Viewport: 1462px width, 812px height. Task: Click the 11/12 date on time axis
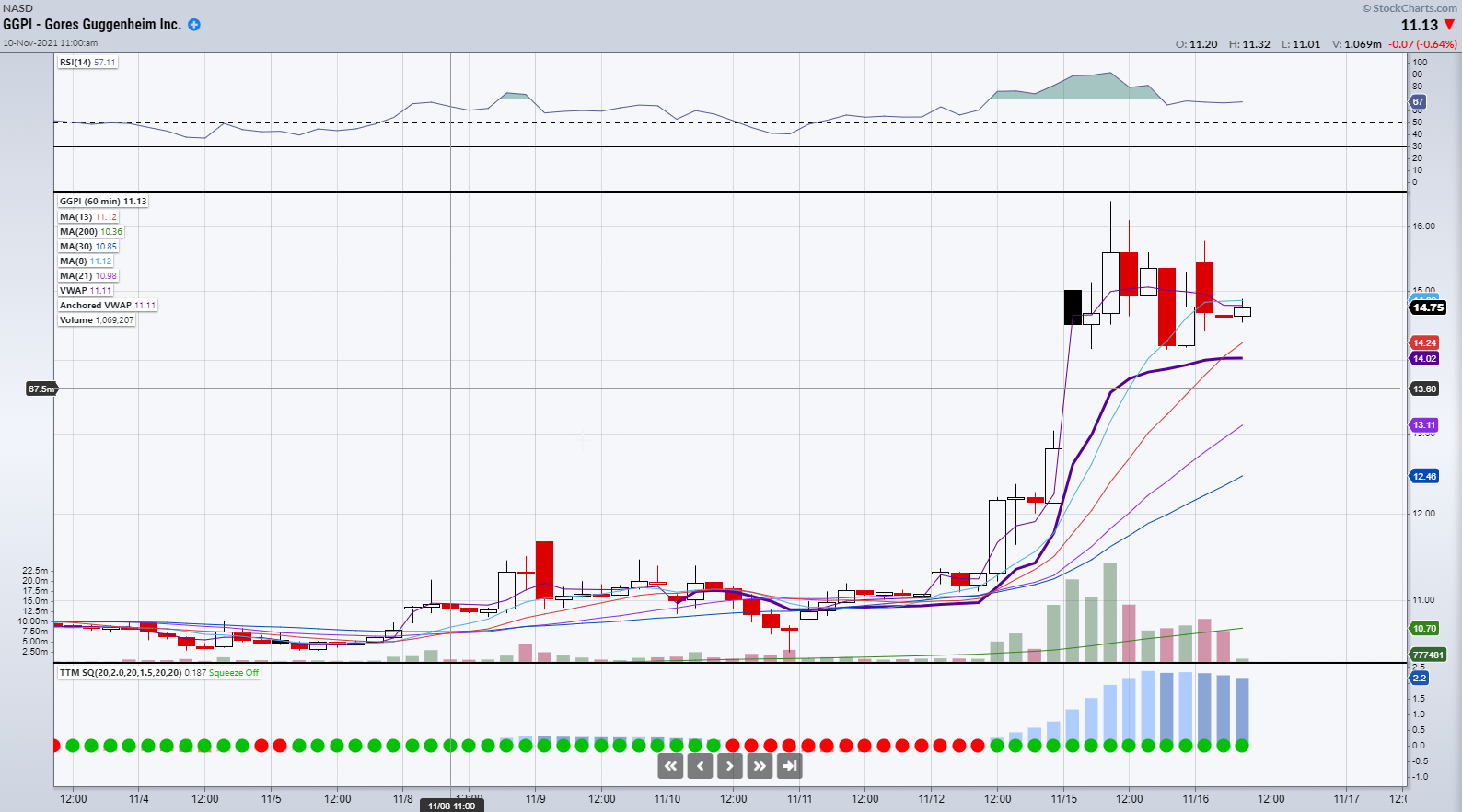(932, 798)
